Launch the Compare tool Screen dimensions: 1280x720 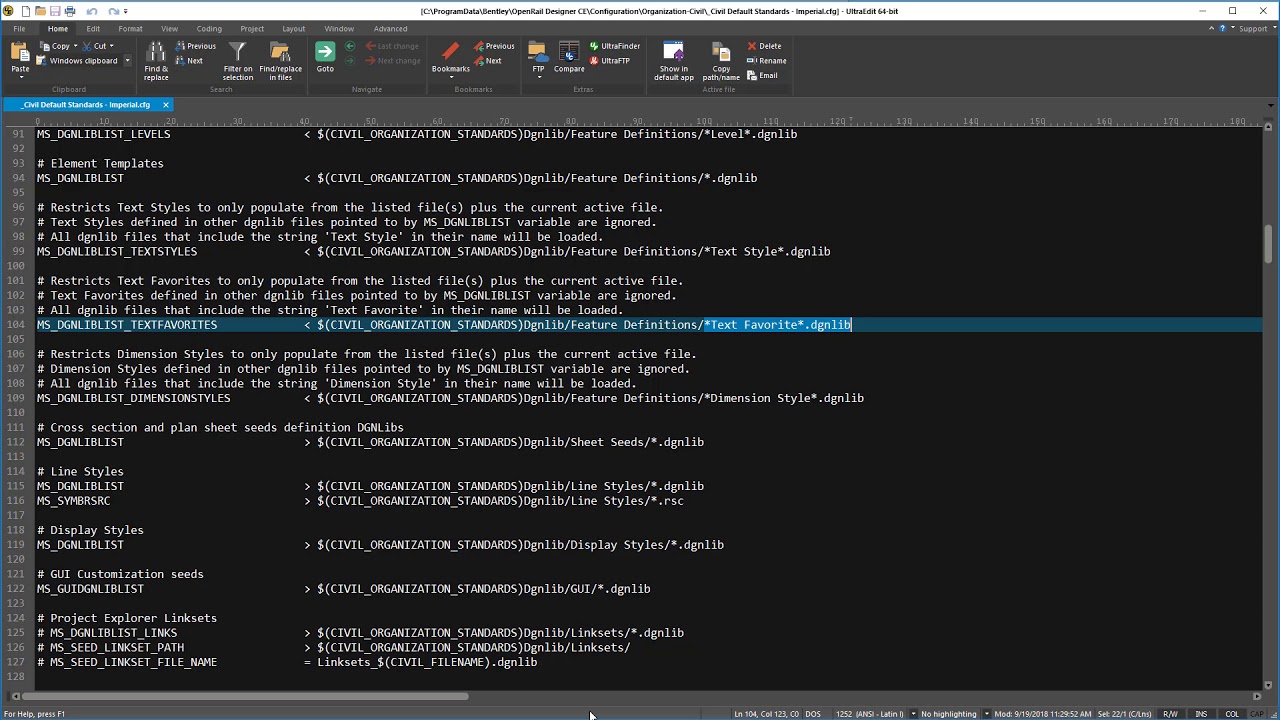[x=569, y=58]
